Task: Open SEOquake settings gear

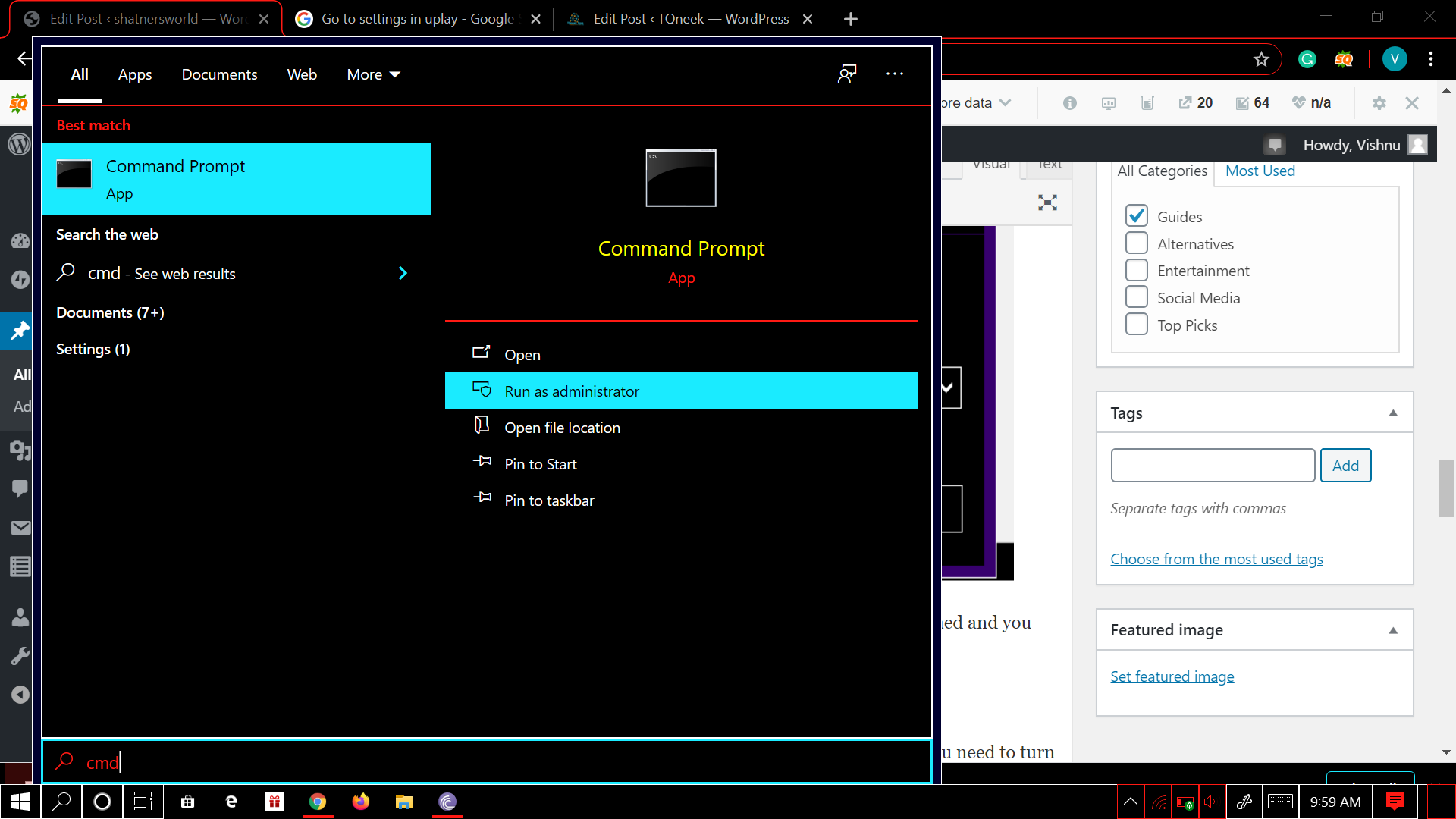Action: click(x=1379, y=103)
